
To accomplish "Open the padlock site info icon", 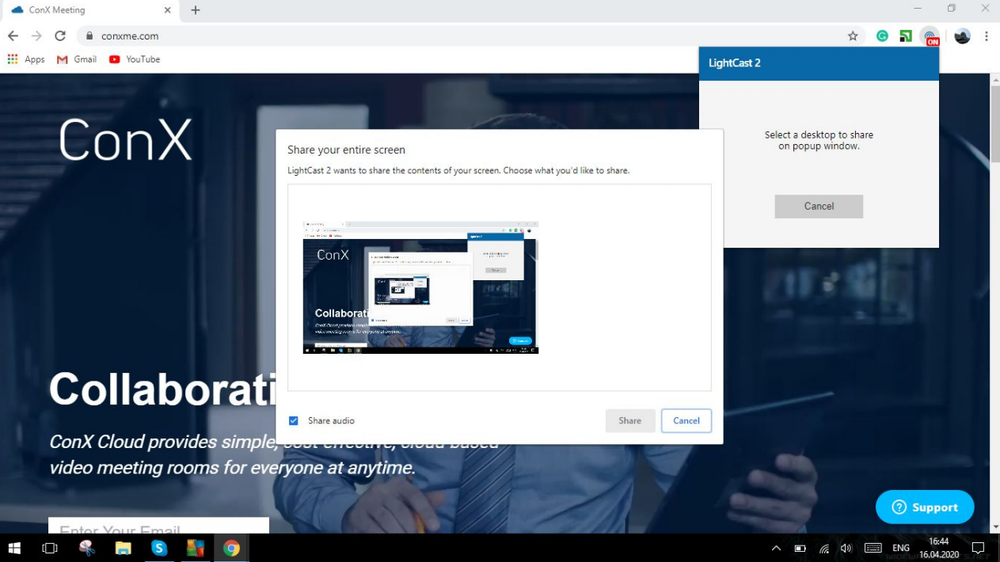I will coord(89,36).
